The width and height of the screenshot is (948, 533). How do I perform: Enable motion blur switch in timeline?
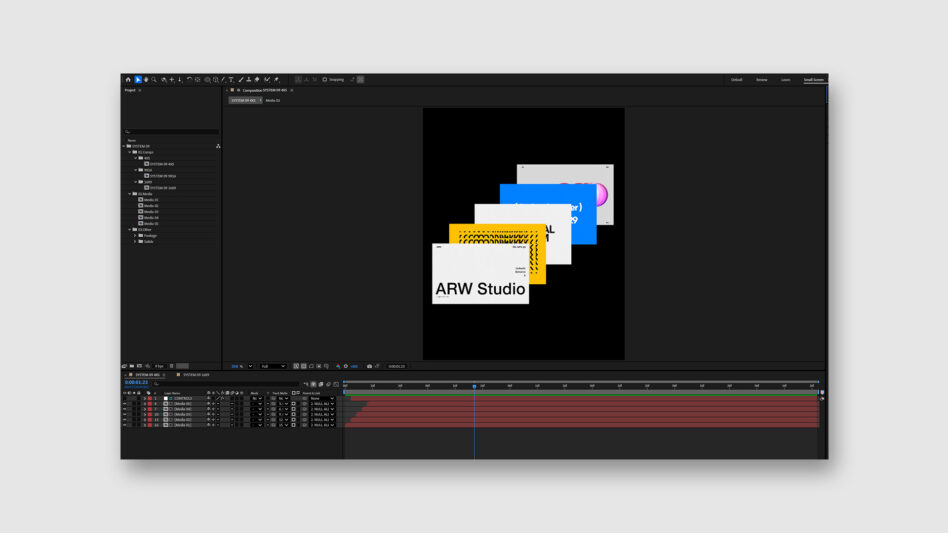[x=328, y=384]
